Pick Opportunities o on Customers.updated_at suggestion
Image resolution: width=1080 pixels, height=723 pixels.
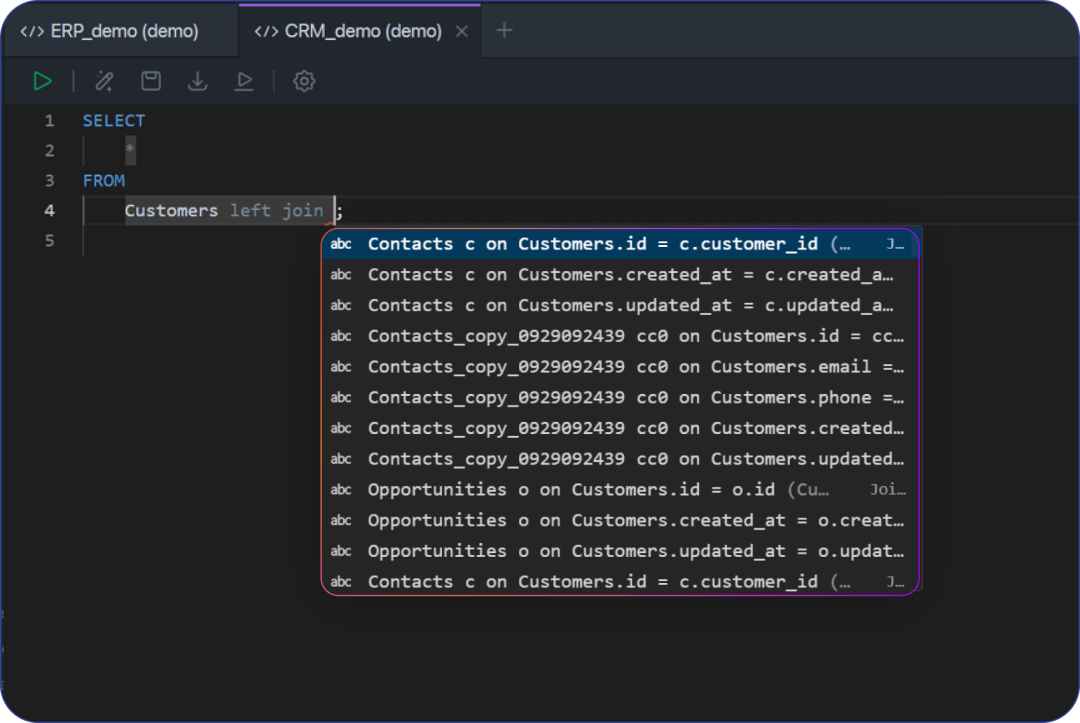click(x=620, y=551)
